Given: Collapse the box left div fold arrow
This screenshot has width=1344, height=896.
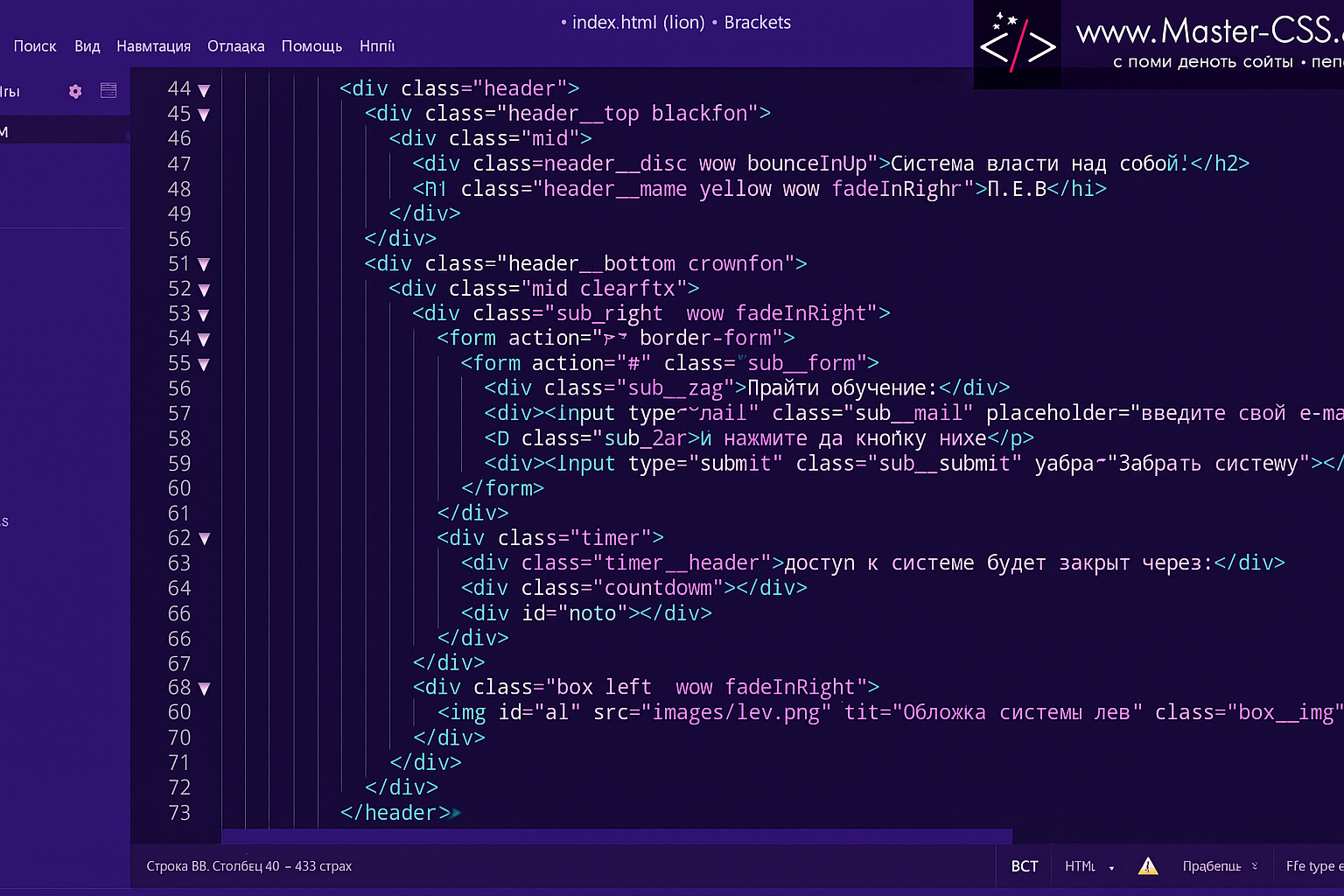Looking at the screenshot, I should pyautogui.click(x=204, y=689).
